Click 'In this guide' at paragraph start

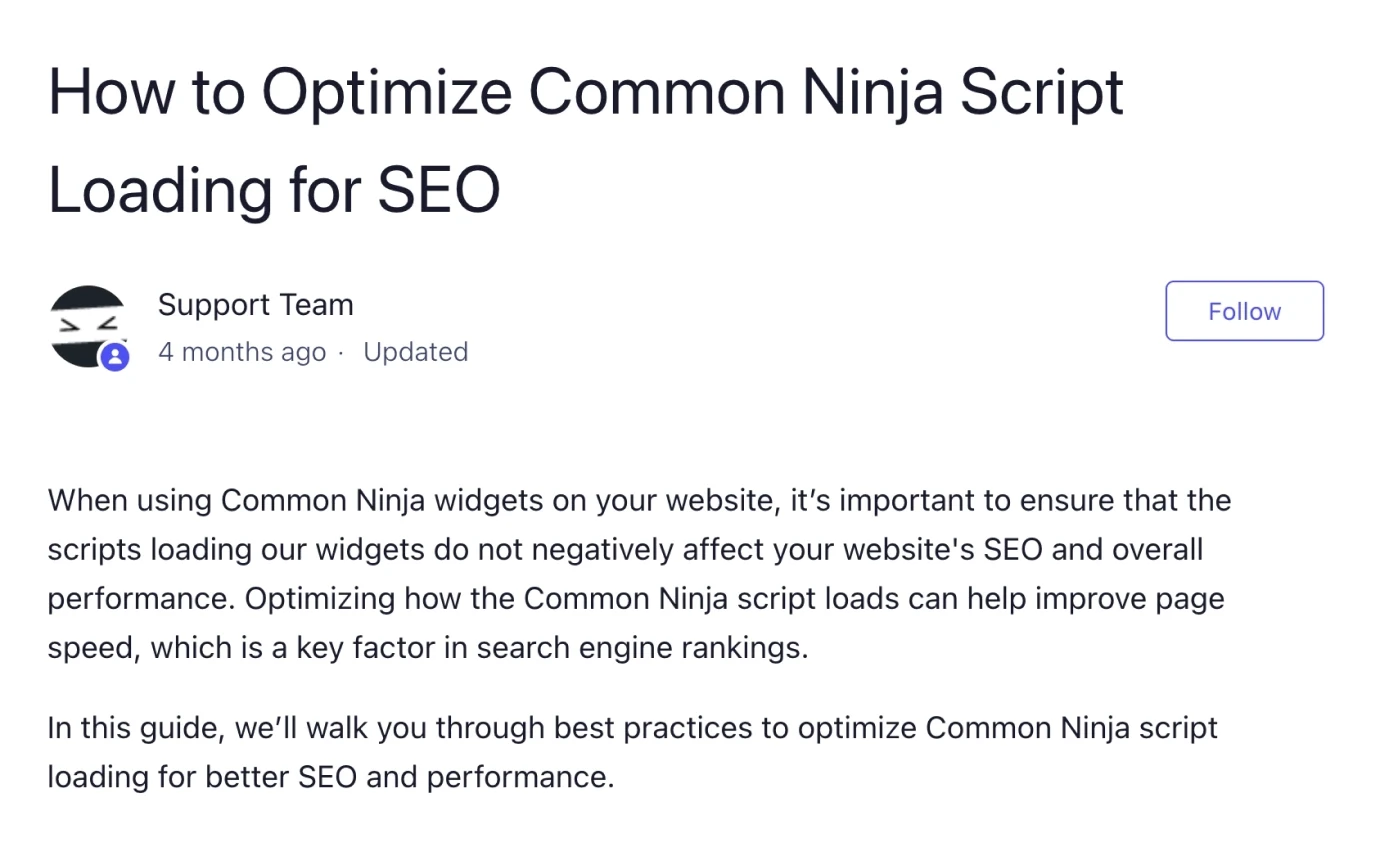coord(133,727)
